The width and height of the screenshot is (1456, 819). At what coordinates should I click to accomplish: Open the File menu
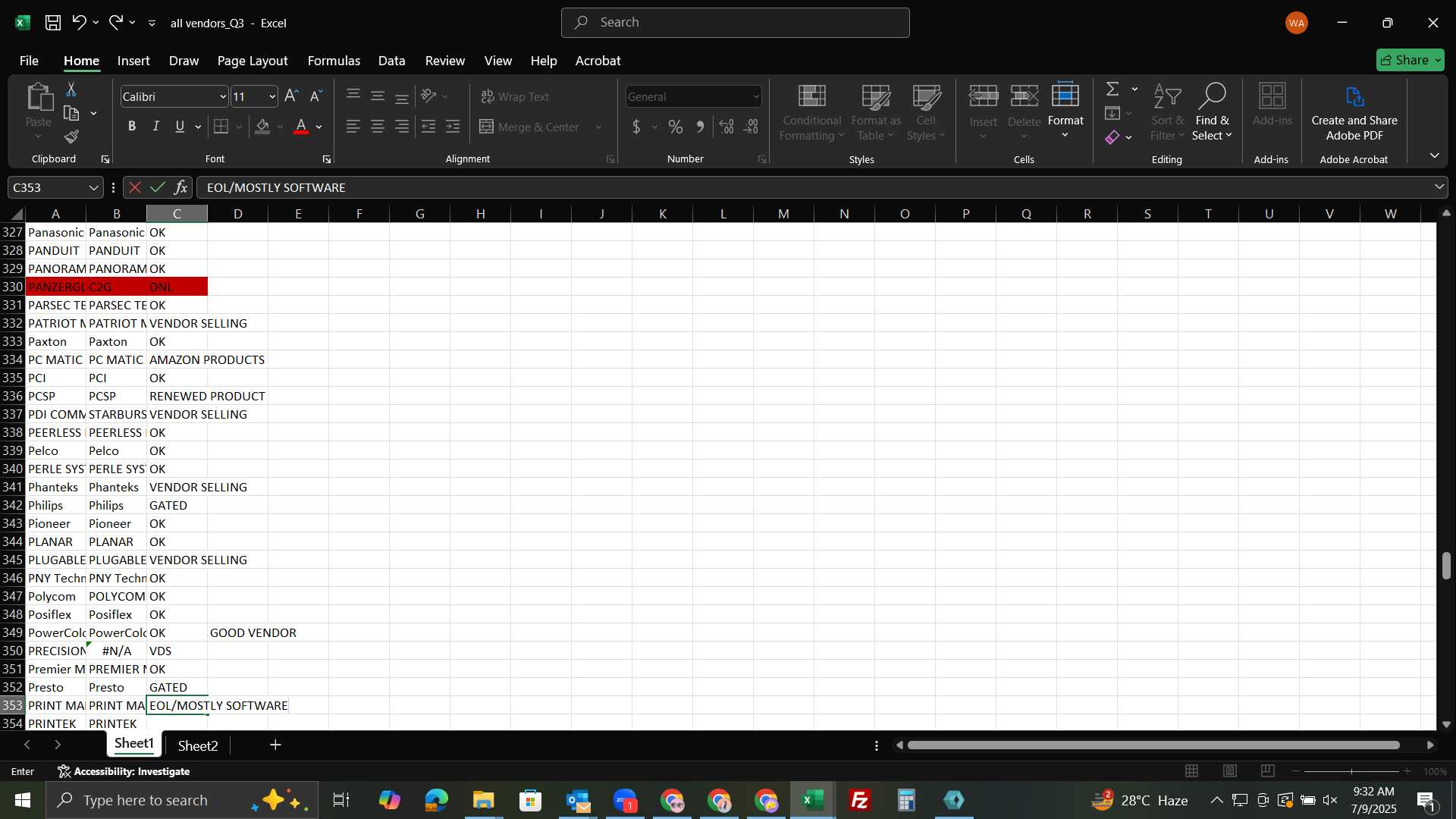[29, 61]
